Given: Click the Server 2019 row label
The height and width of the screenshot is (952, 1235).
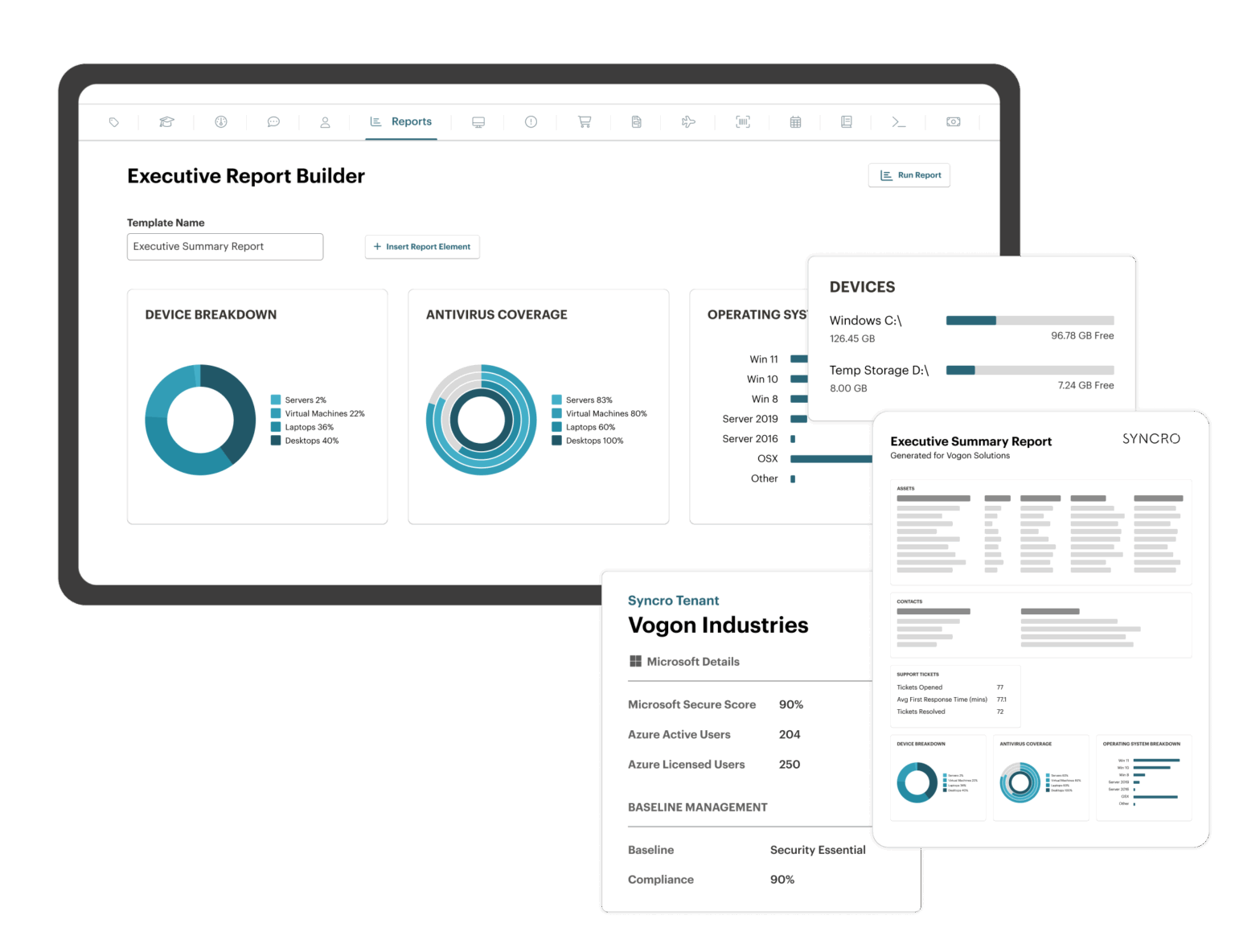Looking at the screenshot, I should pyautogui.click(x=750, y=419).
